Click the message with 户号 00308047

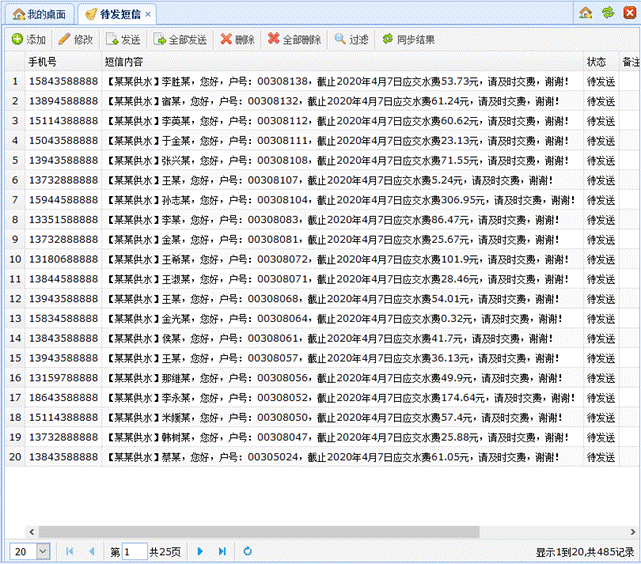pyautogui.click(x=337, y=437)
